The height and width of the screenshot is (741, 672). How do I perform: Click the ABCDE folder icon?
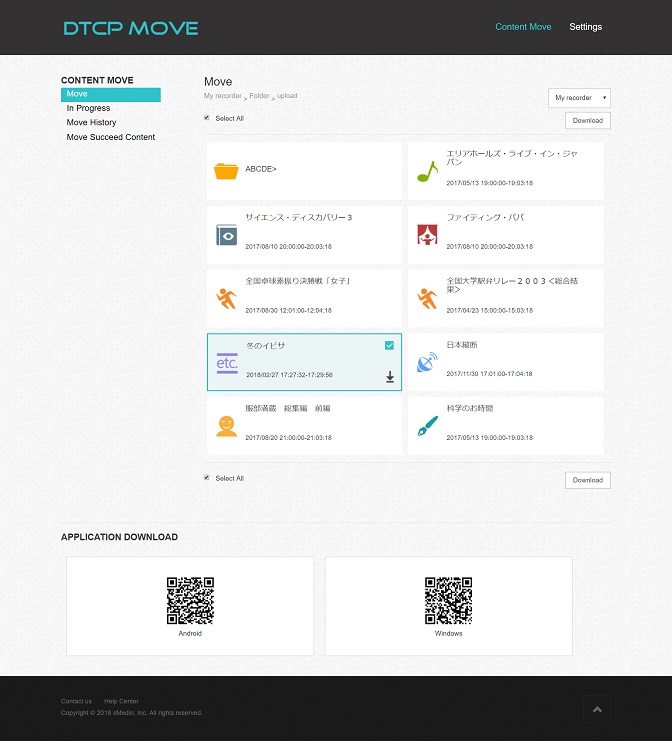[226, 171]
